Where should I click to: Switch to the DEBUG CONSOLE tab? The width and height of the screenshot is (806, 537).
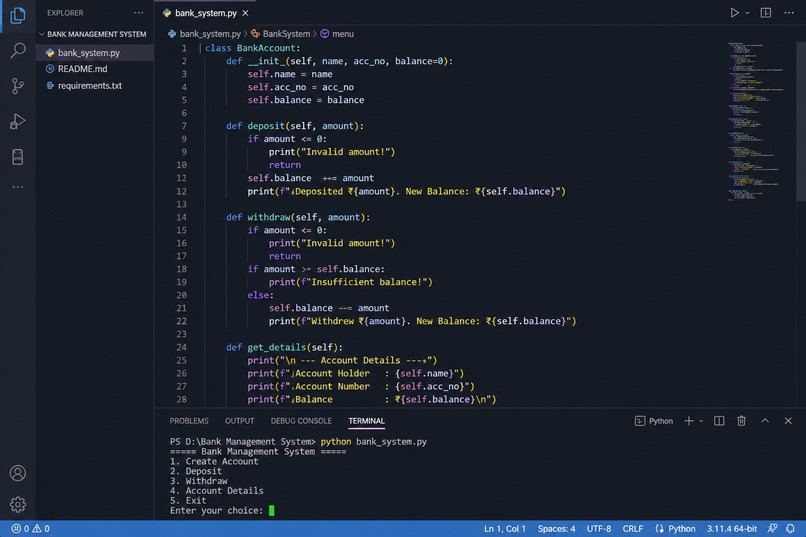tap(301, 421)
